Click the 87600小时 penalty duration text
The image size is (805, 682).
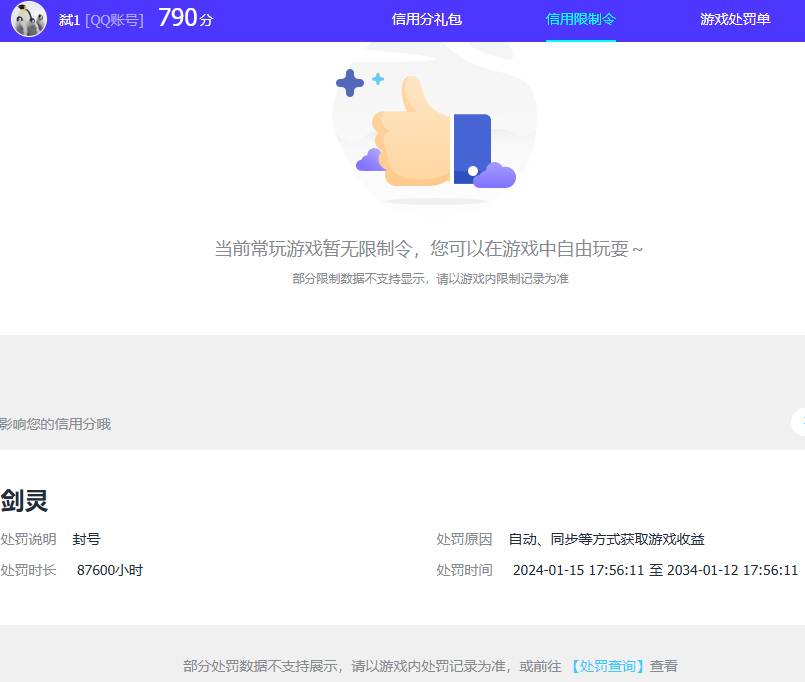pyautogui.click(x=110, y=569)
